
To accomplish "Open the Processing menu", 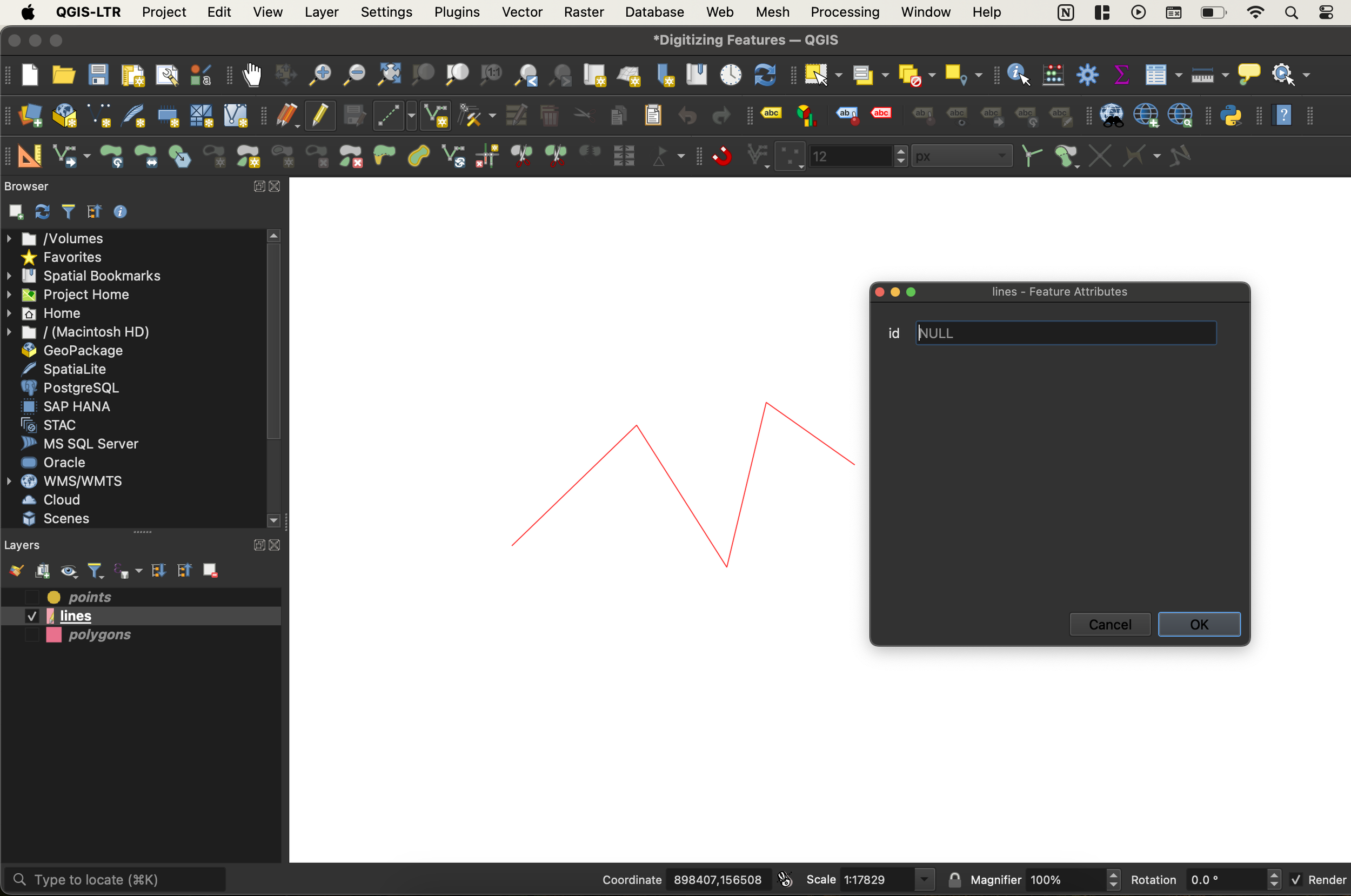I will [x=844, y=12].
